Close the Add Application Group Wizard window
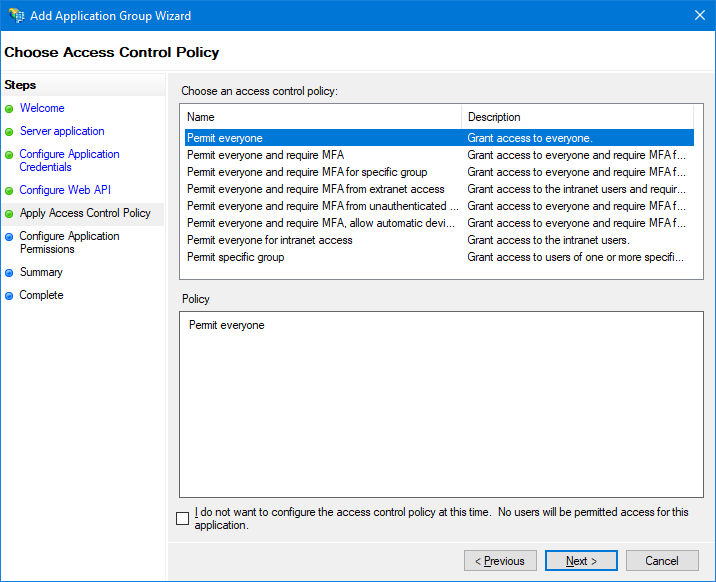The image size is (716, 582). click(700, 15)
